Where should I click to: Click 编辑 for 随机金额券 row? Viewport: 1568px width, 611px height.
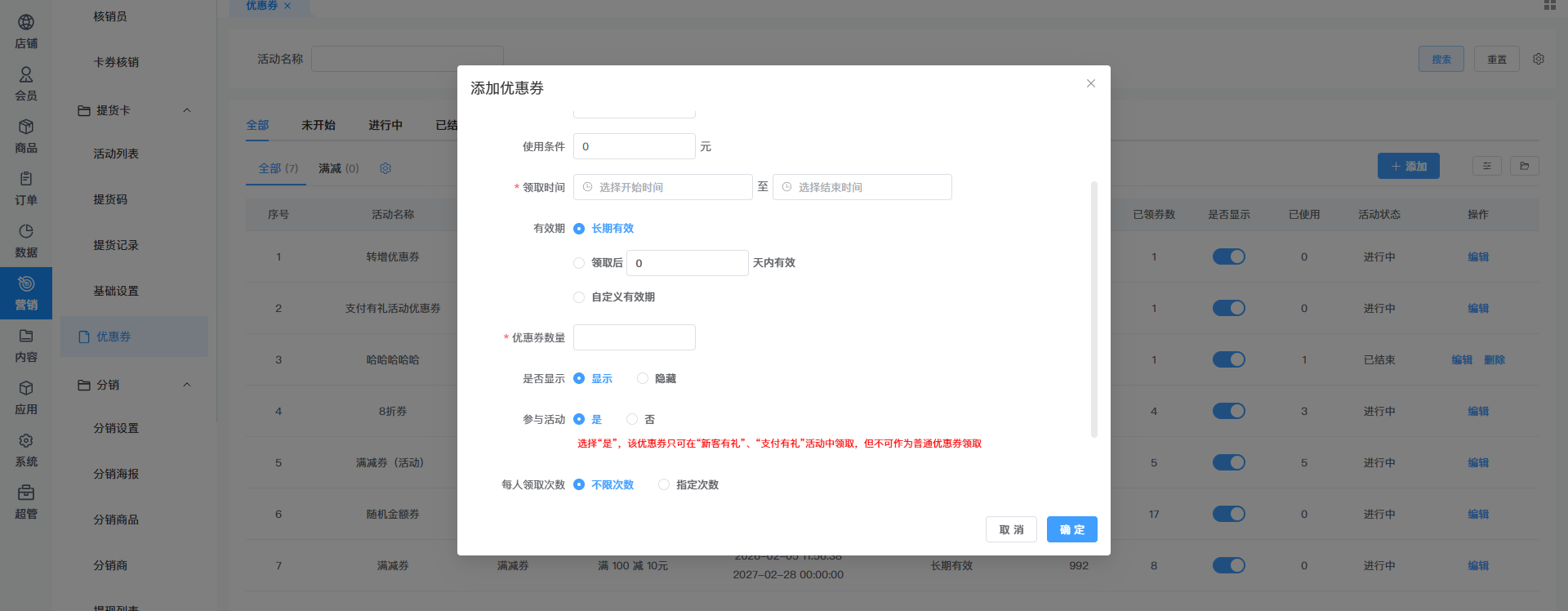coord(1478,514)
